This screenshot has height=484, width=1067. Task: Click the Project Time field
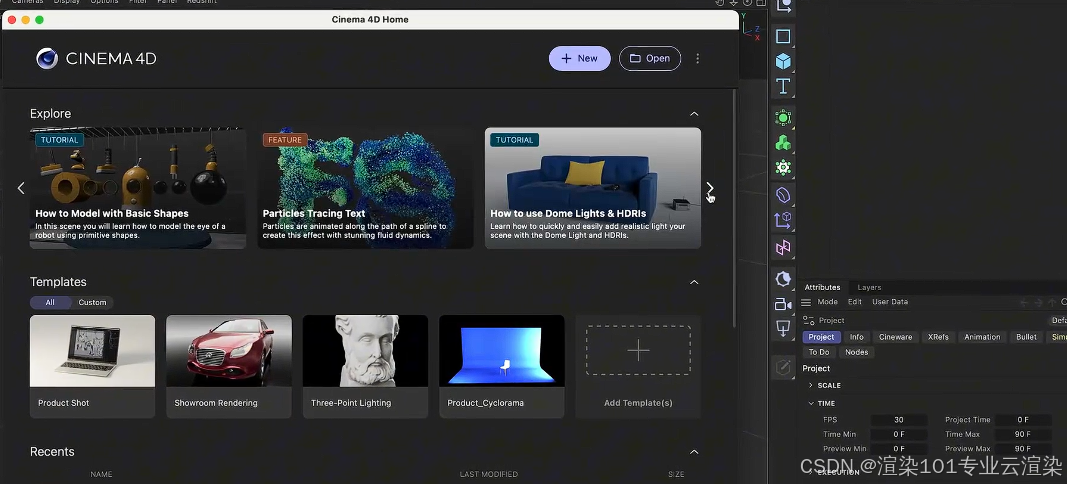pos(1023,420)
